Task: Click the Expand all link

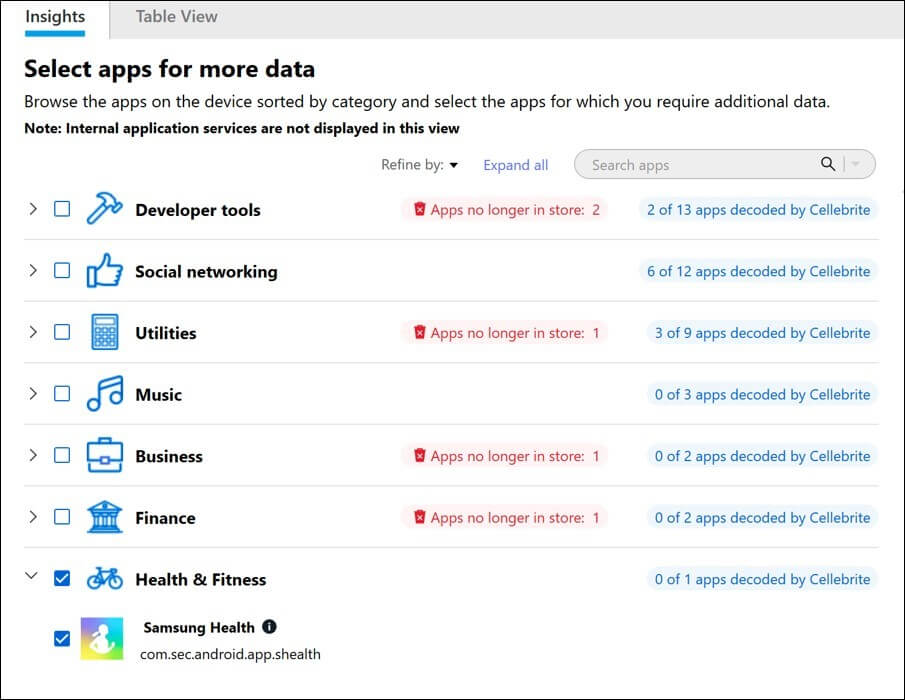Action: coord(515,165)
